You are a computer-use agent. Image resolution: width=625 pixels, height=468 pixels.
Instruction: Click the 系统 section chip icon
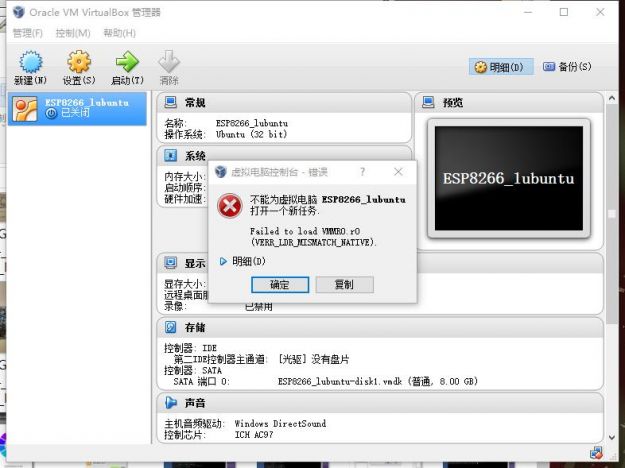[x=171, y=155]
